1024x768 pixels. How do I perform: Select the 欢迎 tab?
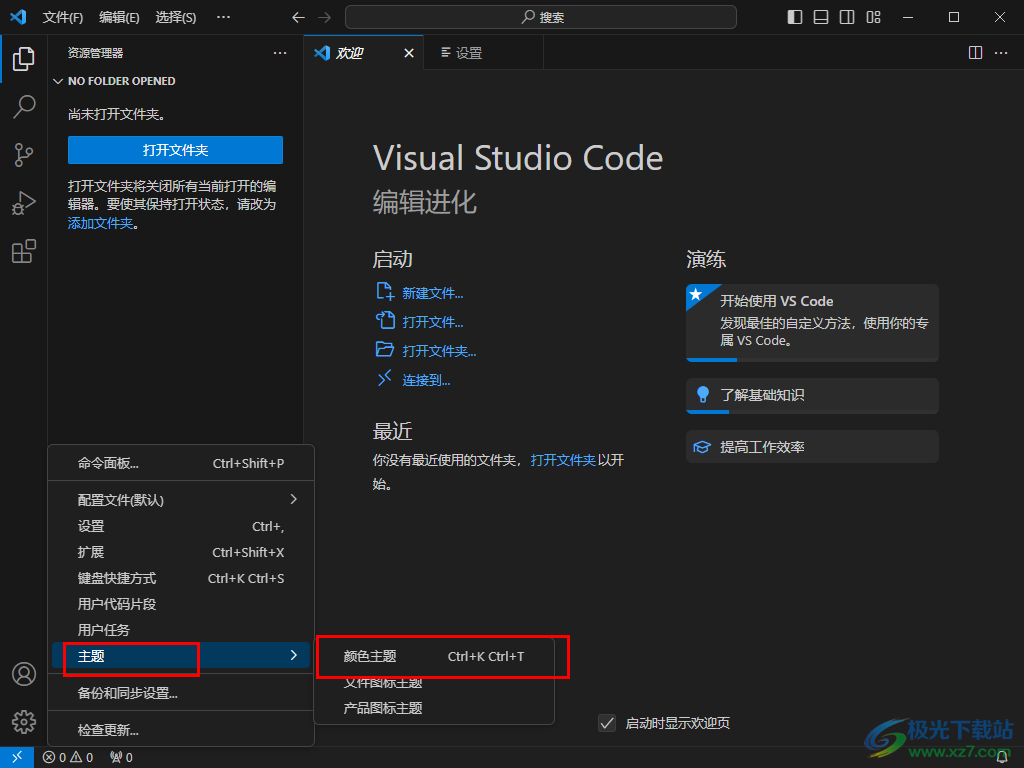point(363,53)
